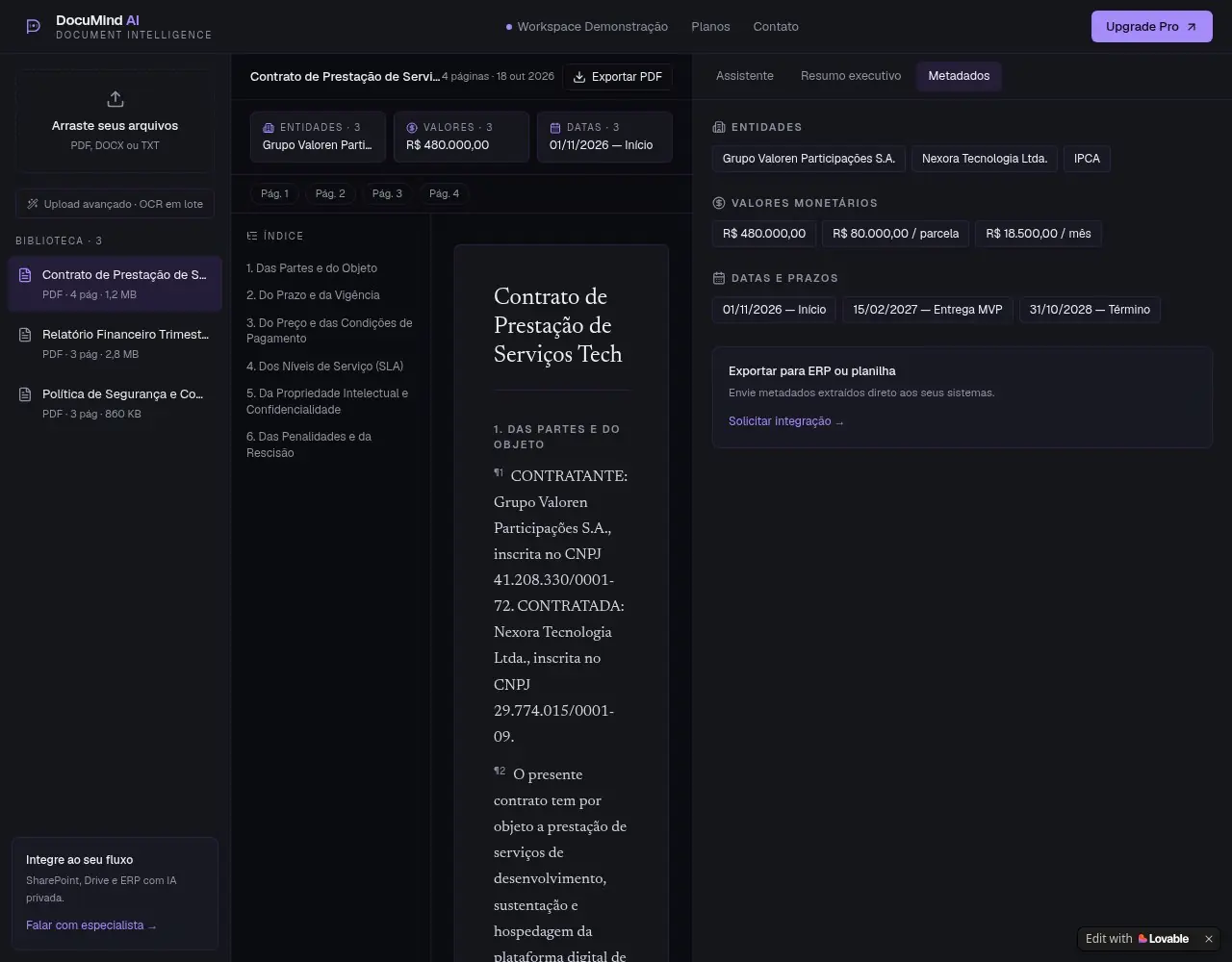Click the Nexora Tecnologia Ltda. entity chip

(985, 159)
